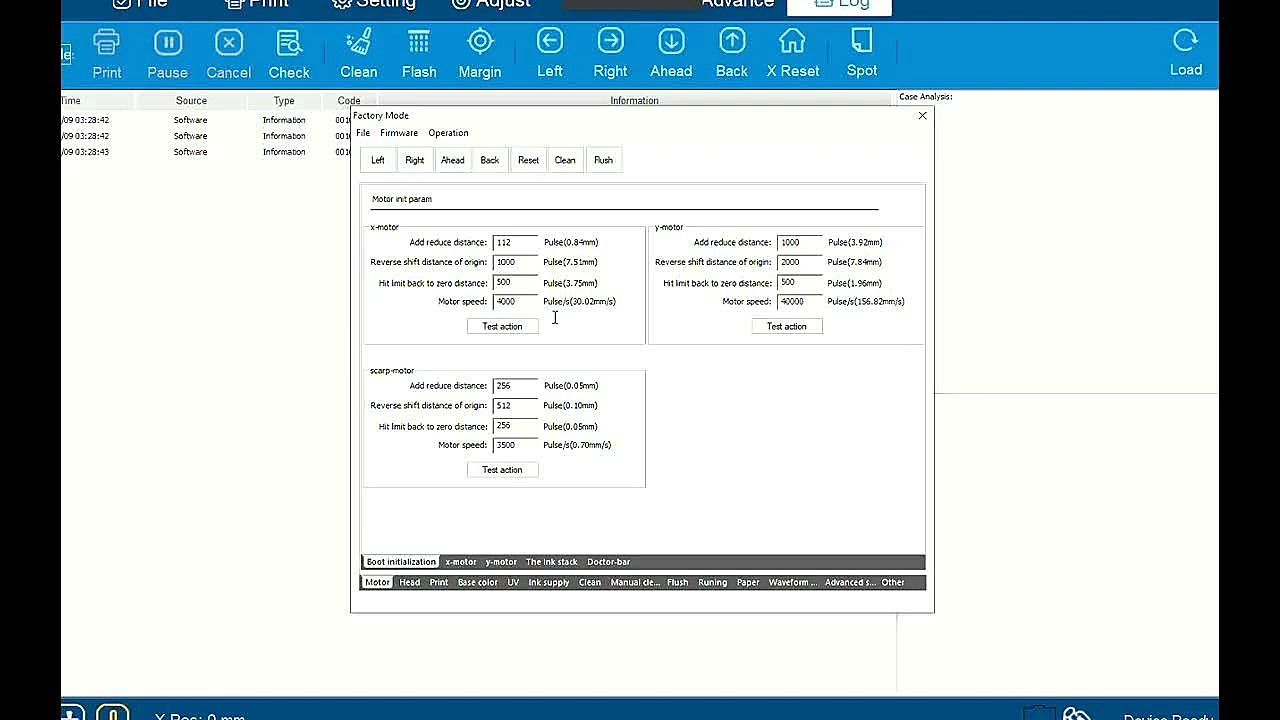Viewport: 1280px width, 720px height.
Task: Edit x-motor Motor speed field
Action: (x=515, y=301)
